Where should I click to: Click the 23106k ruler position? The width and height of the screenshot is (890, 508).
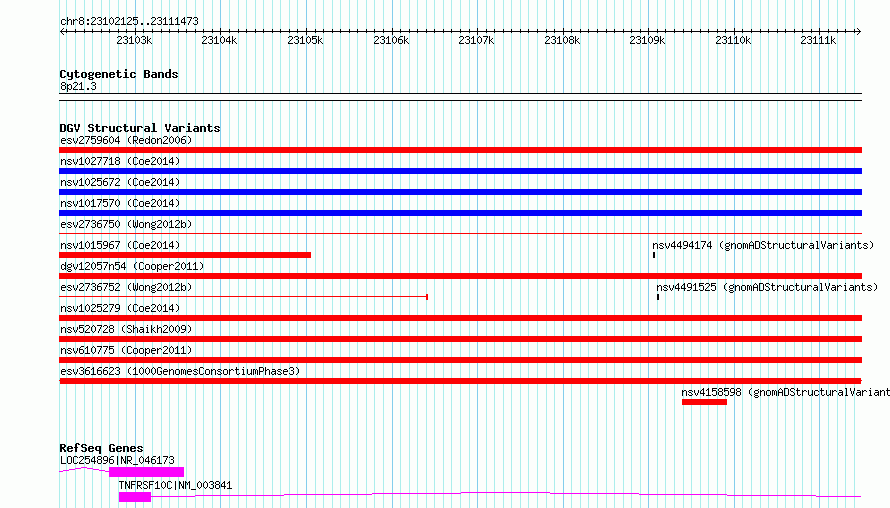(x=391, y=40)
